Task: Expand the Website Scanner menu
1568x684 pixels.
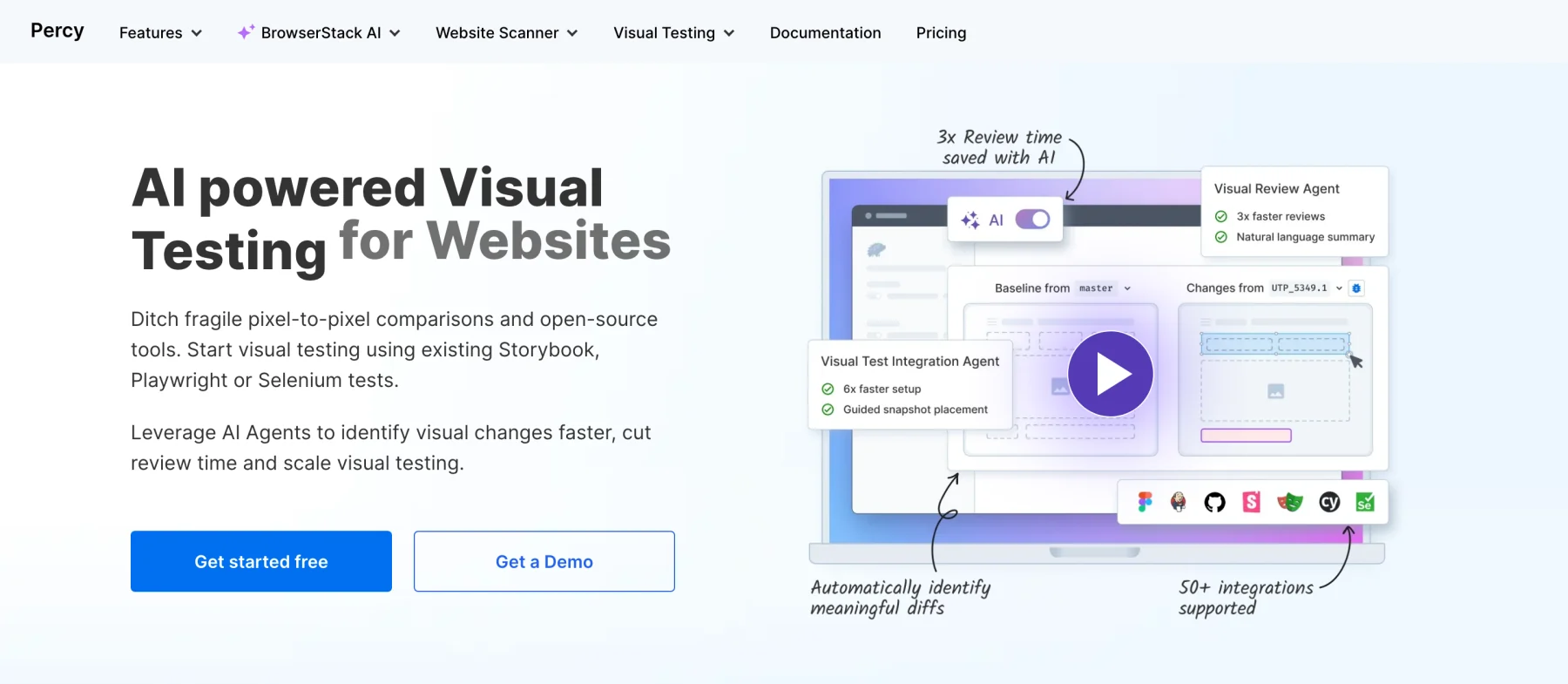Action: point(506,33)
